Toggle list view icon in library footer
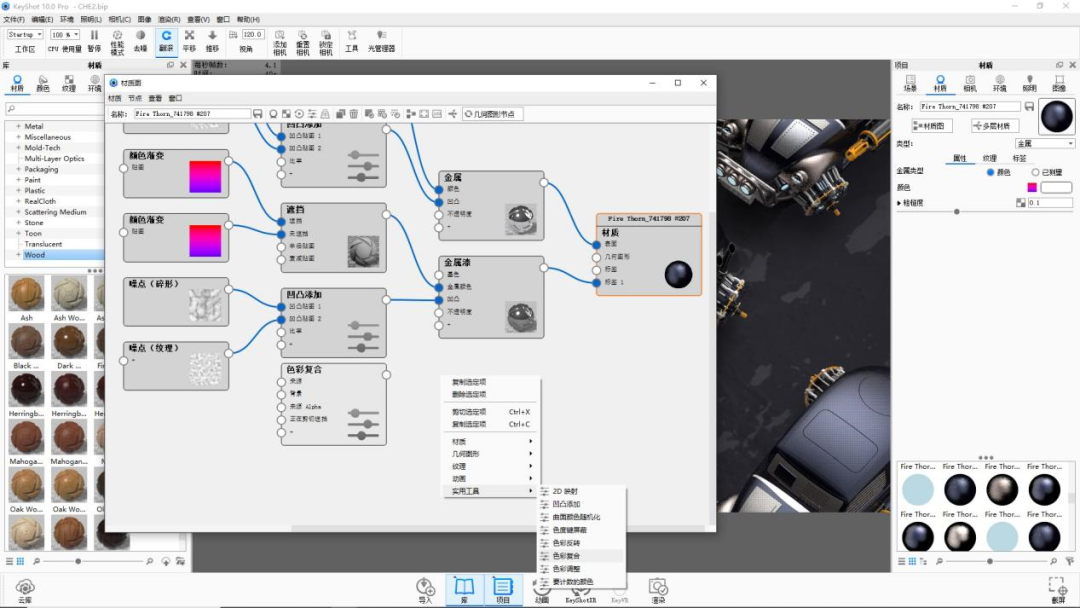 (x=10, y=561)
